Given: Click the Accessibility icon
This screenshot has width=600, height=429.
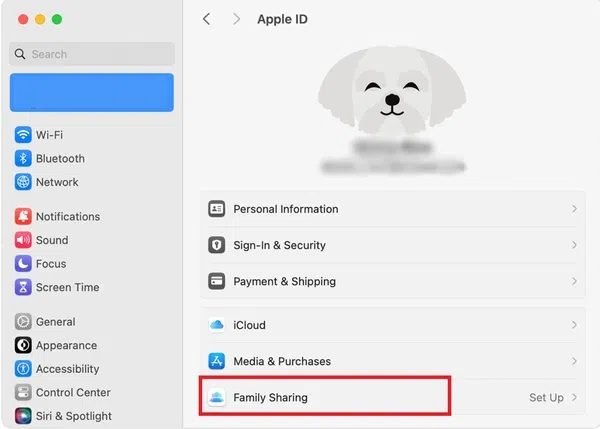Looking at the screenshot, I should point(23,369).
